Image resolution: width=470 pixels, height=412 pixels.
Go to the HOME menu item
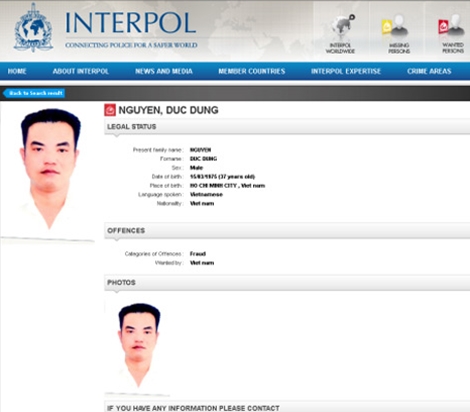[17, 71]
